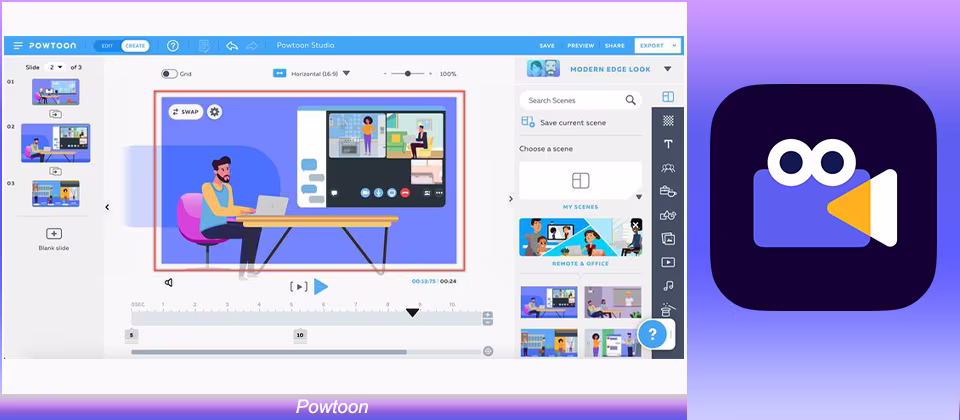Open the MY SCENES tile
The image size is (960, 420).
pos(580,181)
